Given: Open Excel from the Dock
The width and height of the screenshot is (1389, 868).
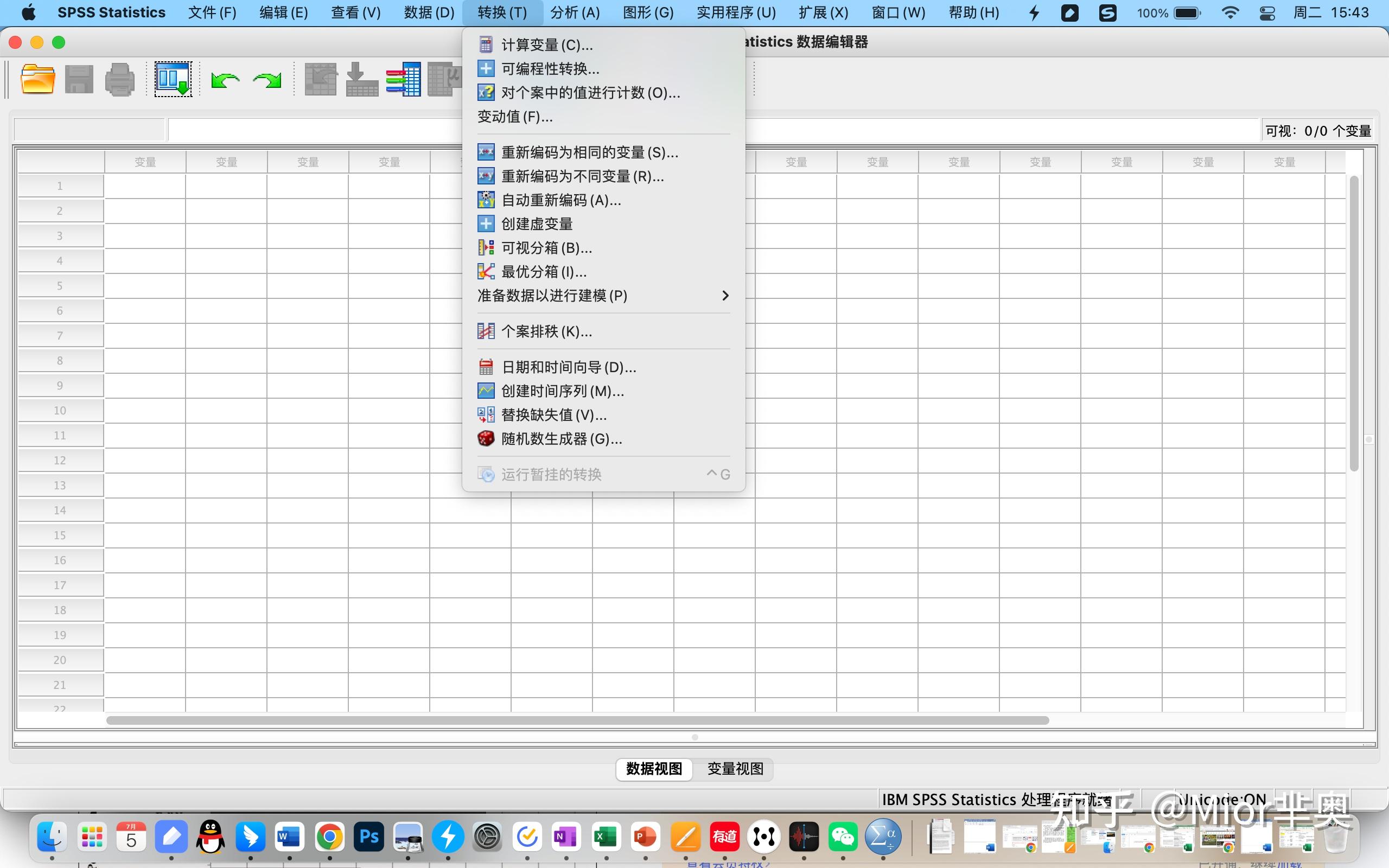Looking at the screenshot, I should click(x=606, y=837).
